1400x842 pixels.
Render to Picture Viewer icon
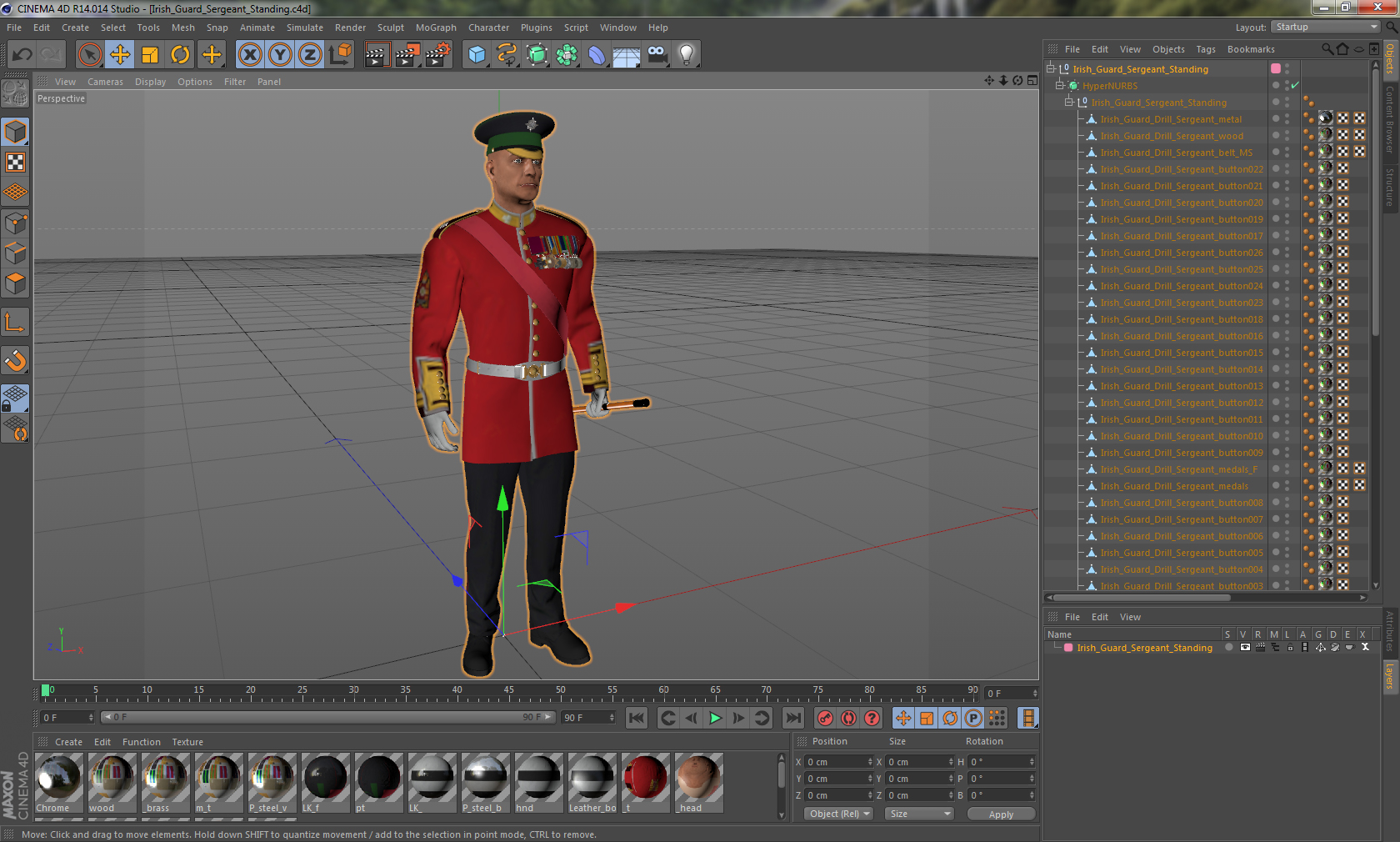(407, 55)
